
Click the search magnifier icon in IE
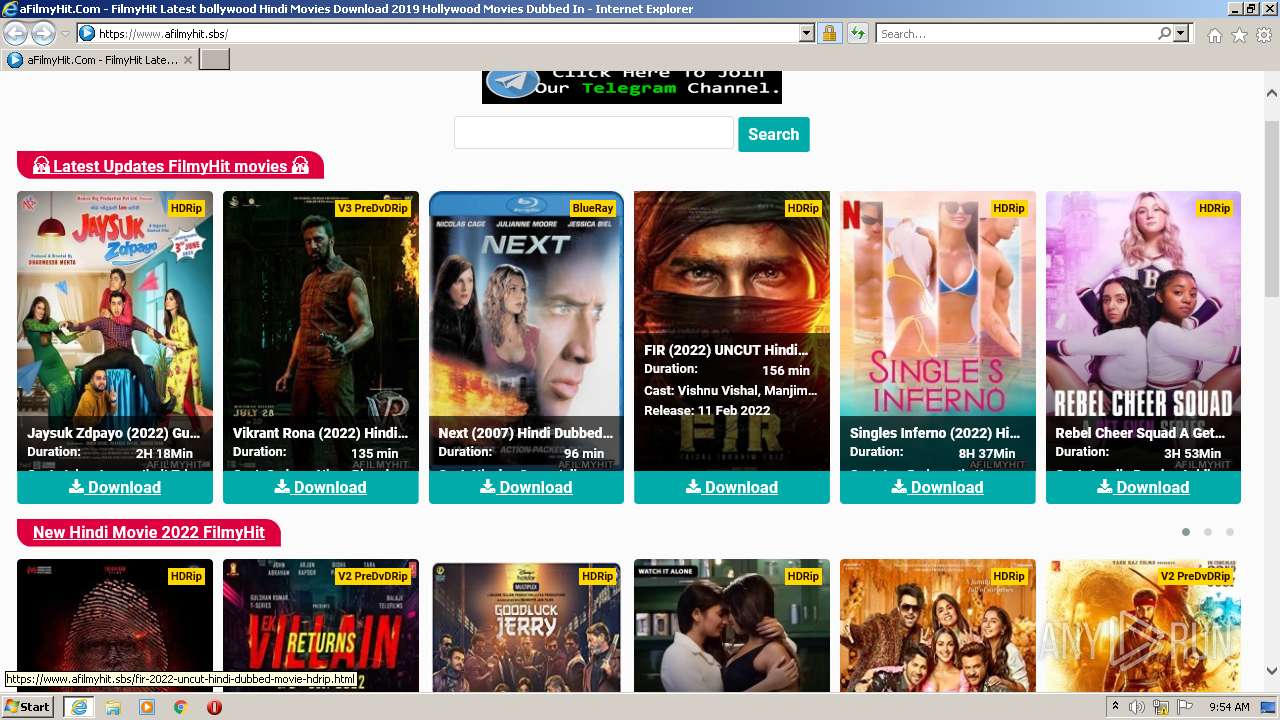(x=1164, y=33)
